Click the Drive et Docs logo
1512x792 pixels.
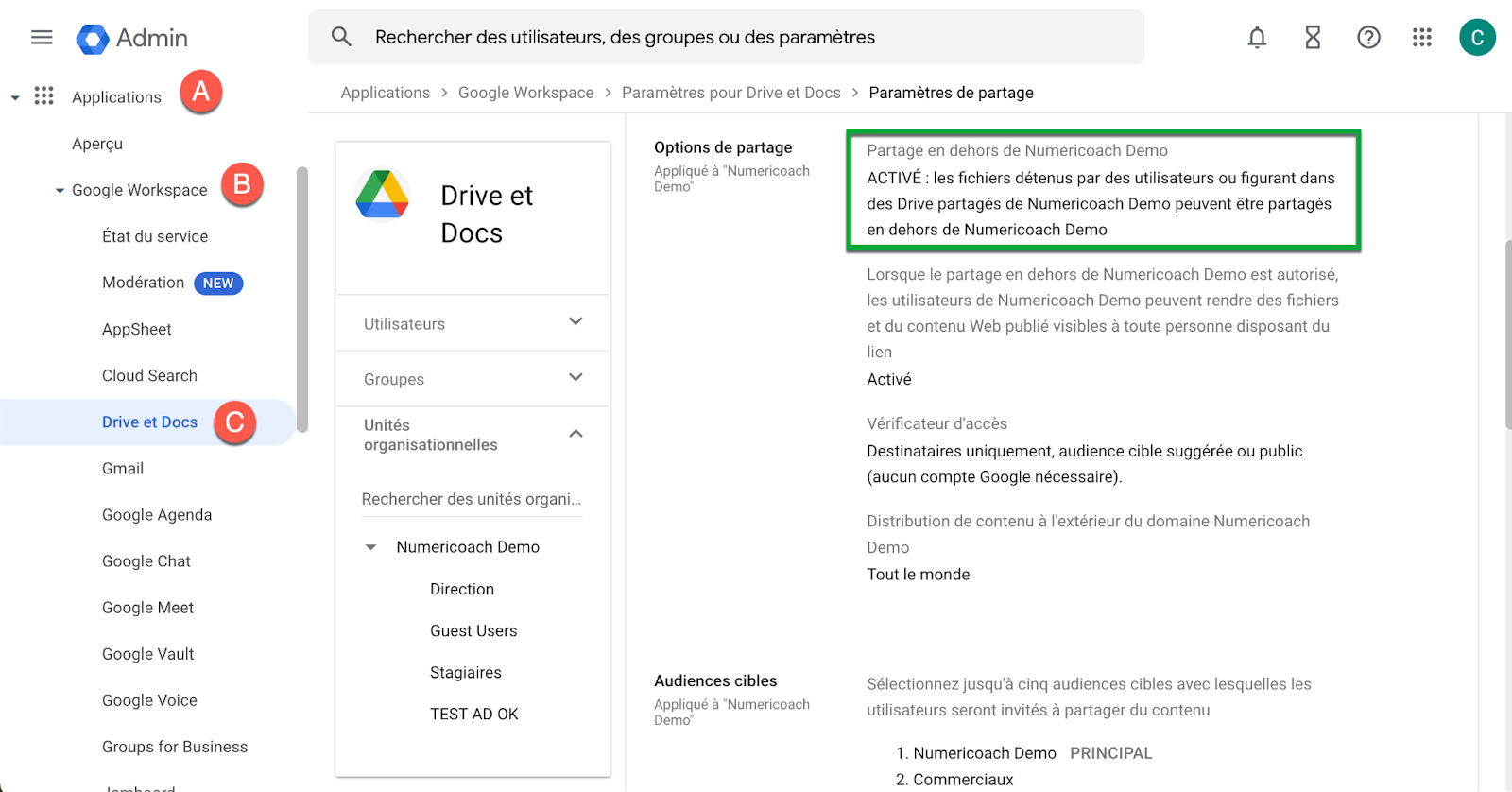click(382, 195)
